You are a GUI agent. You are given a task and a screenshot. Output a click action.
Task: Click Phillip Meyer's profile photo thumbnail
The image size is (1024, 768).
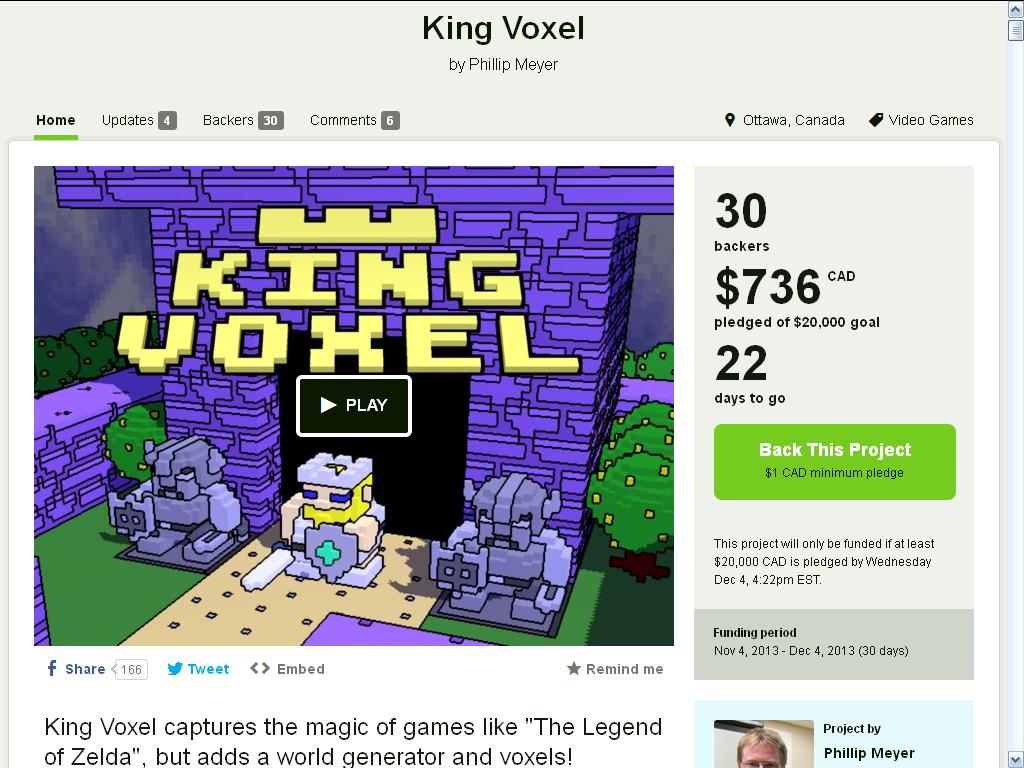(x=763, y=744)
